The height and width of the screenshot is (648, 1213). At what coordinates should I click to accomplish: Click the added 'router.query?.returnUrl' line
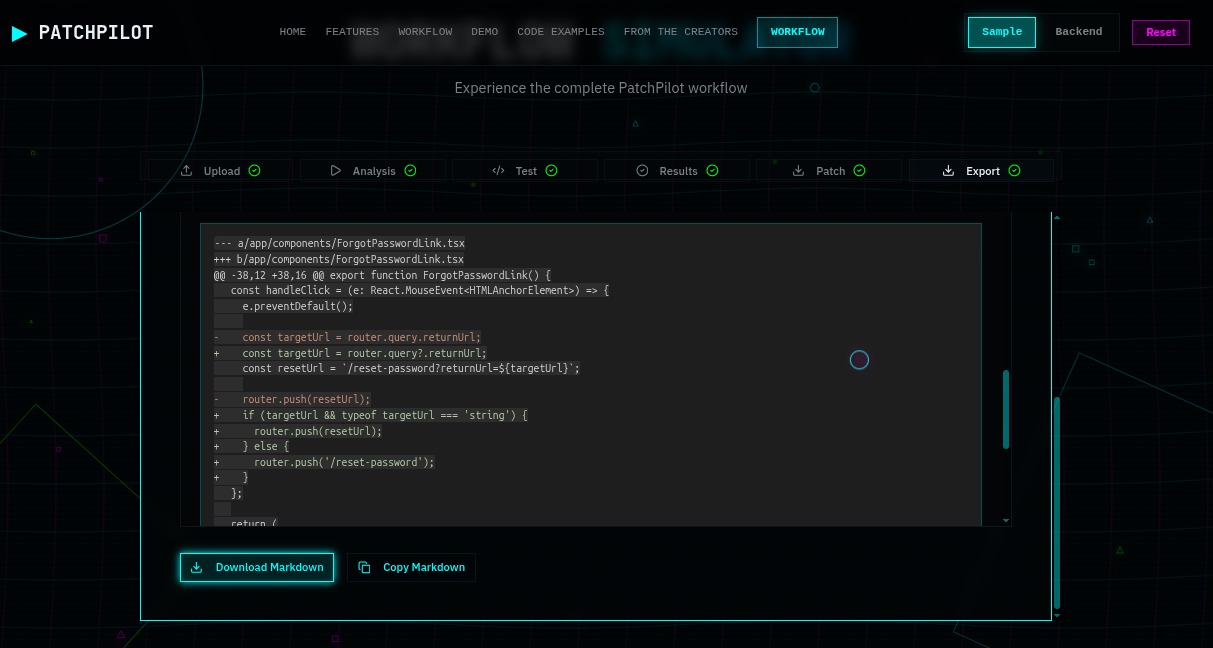tap(350, 353)
